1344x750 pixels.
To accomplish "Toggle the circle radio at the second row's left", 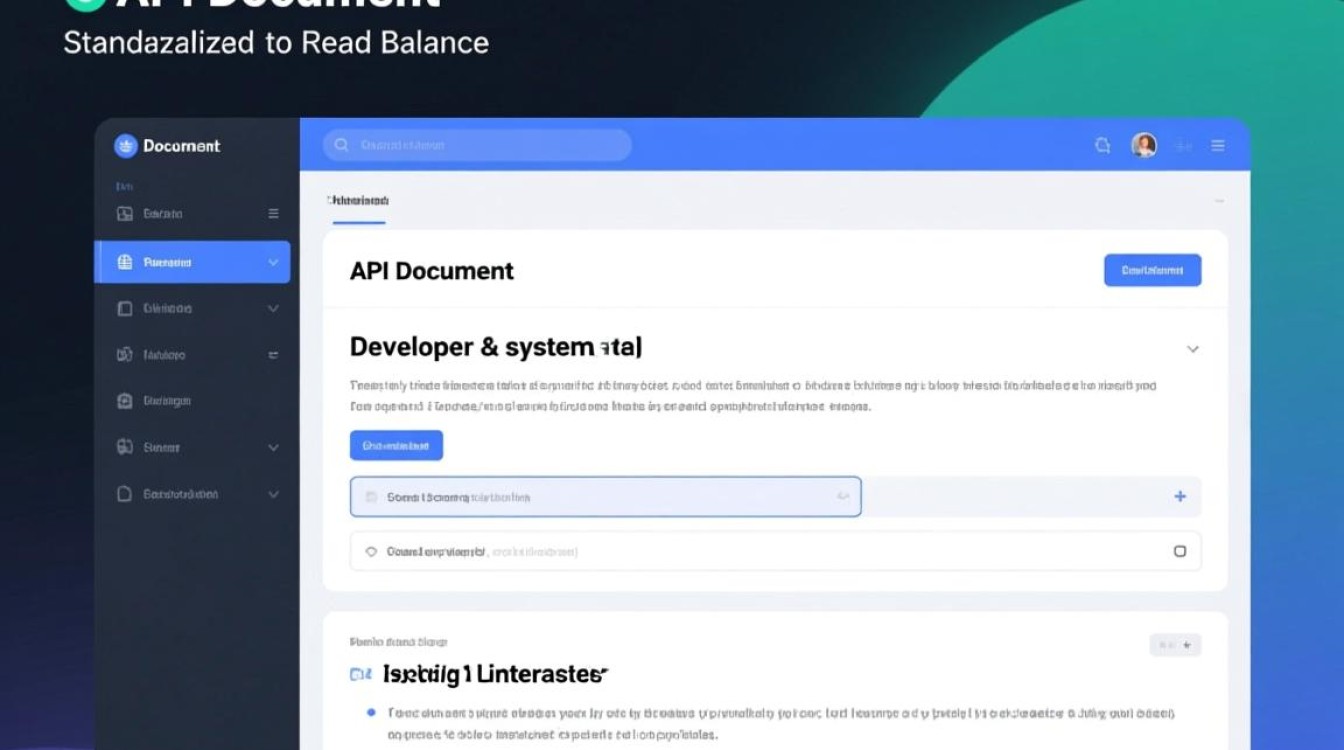I will point(372,551).
